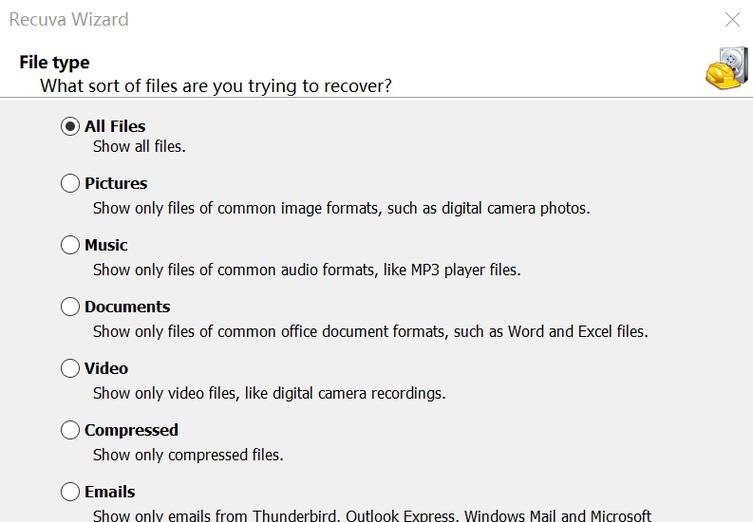
Task: Click the Recuva hard hat drive icon
Action: click(727, 67)
